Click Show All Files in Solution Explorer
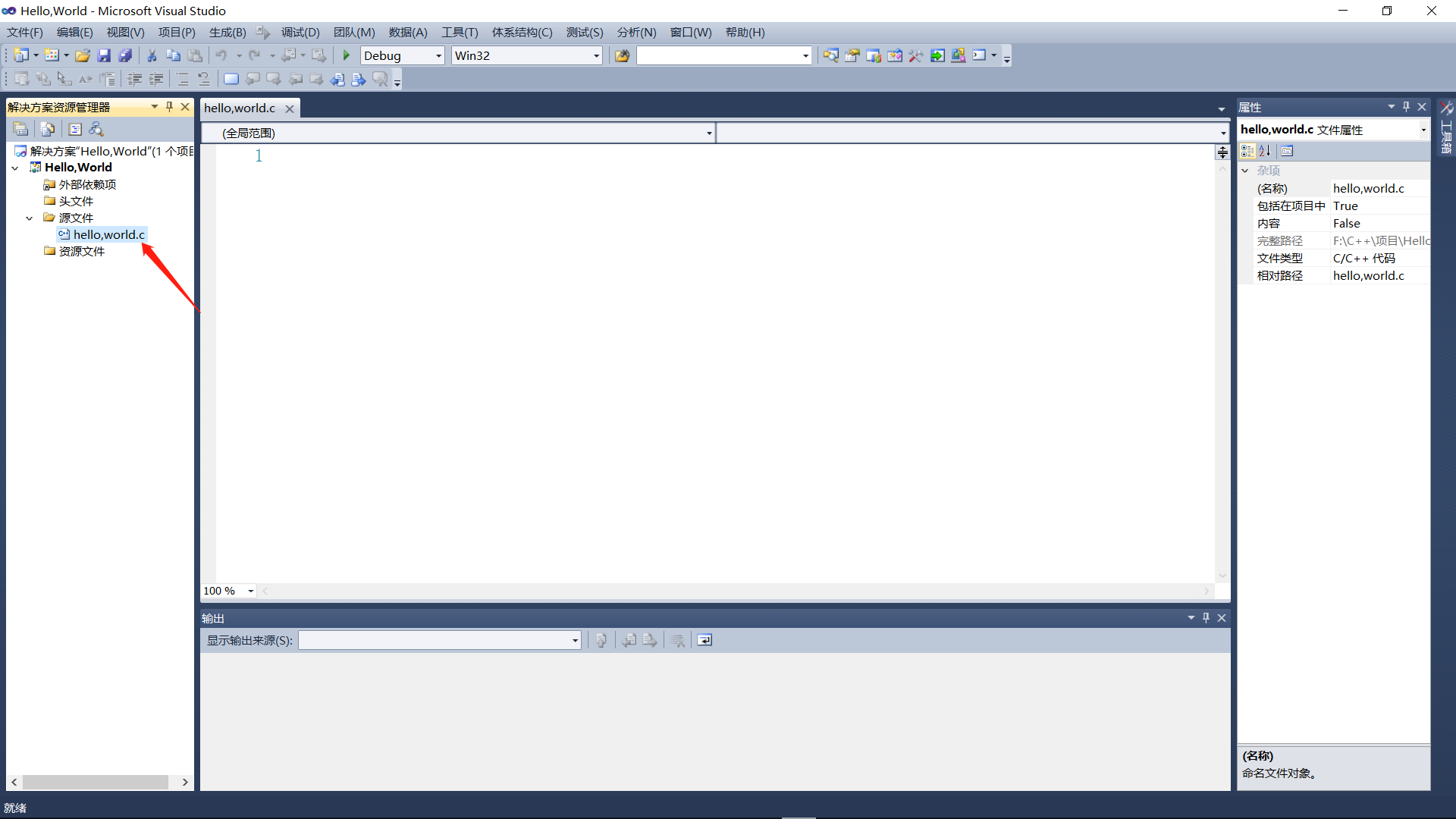This screenshot has height=819, width=1456. (47, 129)
